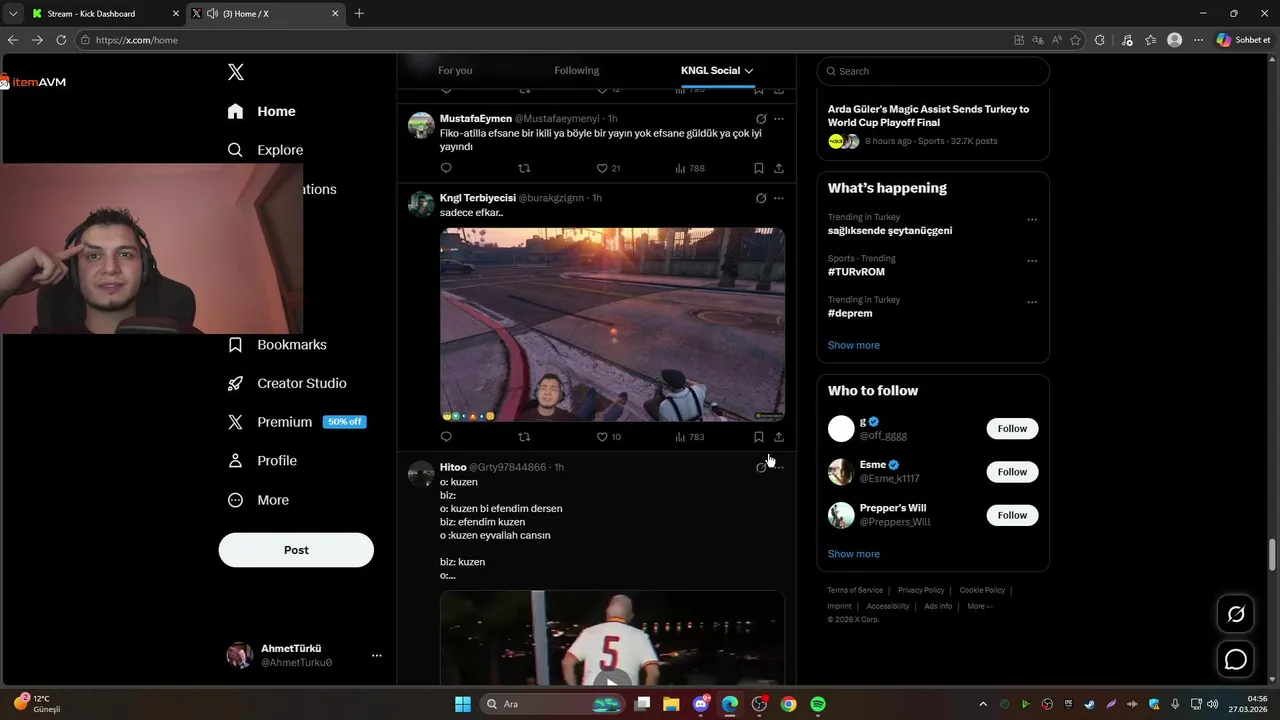Reply to MustafaEymen's post

(x=446, y=168)
